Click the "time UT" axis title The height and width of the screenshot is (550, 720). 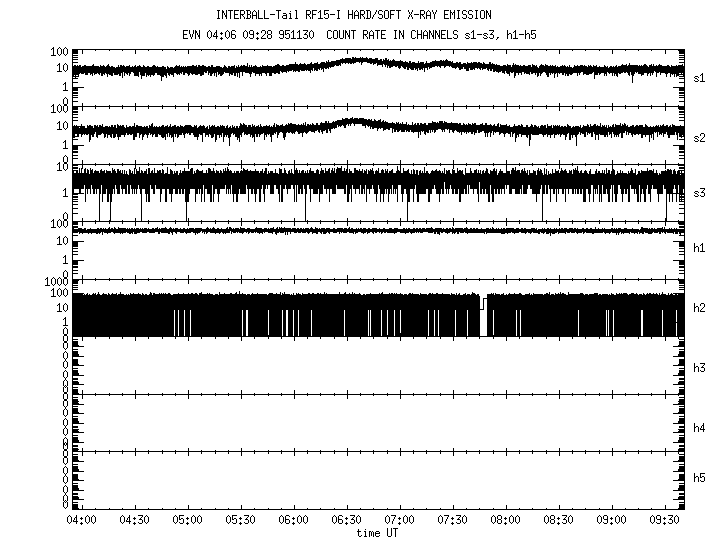pyautogui.click(x=380, y=533)
